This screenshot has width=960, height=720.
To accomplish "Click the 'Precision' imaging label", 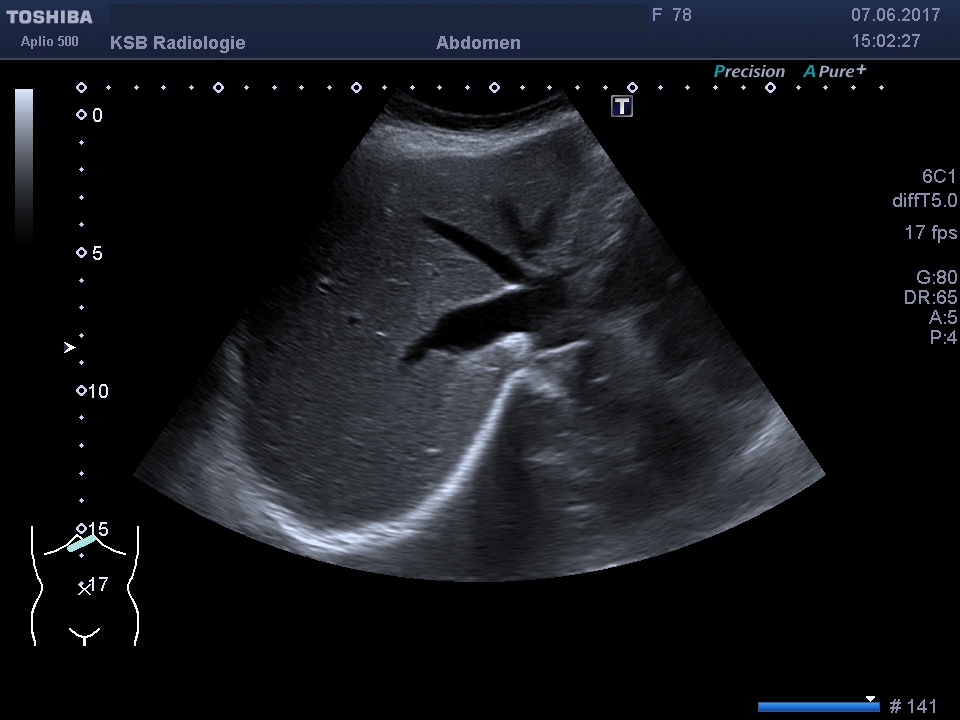I will (749, 71).
